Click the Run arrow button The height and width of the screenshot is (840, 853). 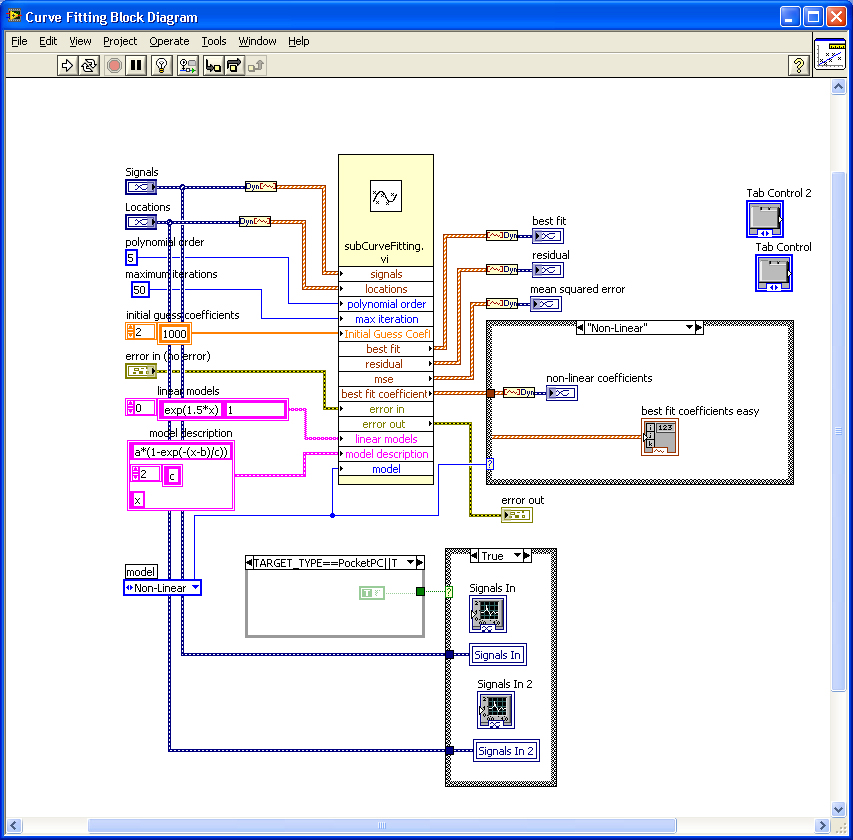tap(68, 65)
